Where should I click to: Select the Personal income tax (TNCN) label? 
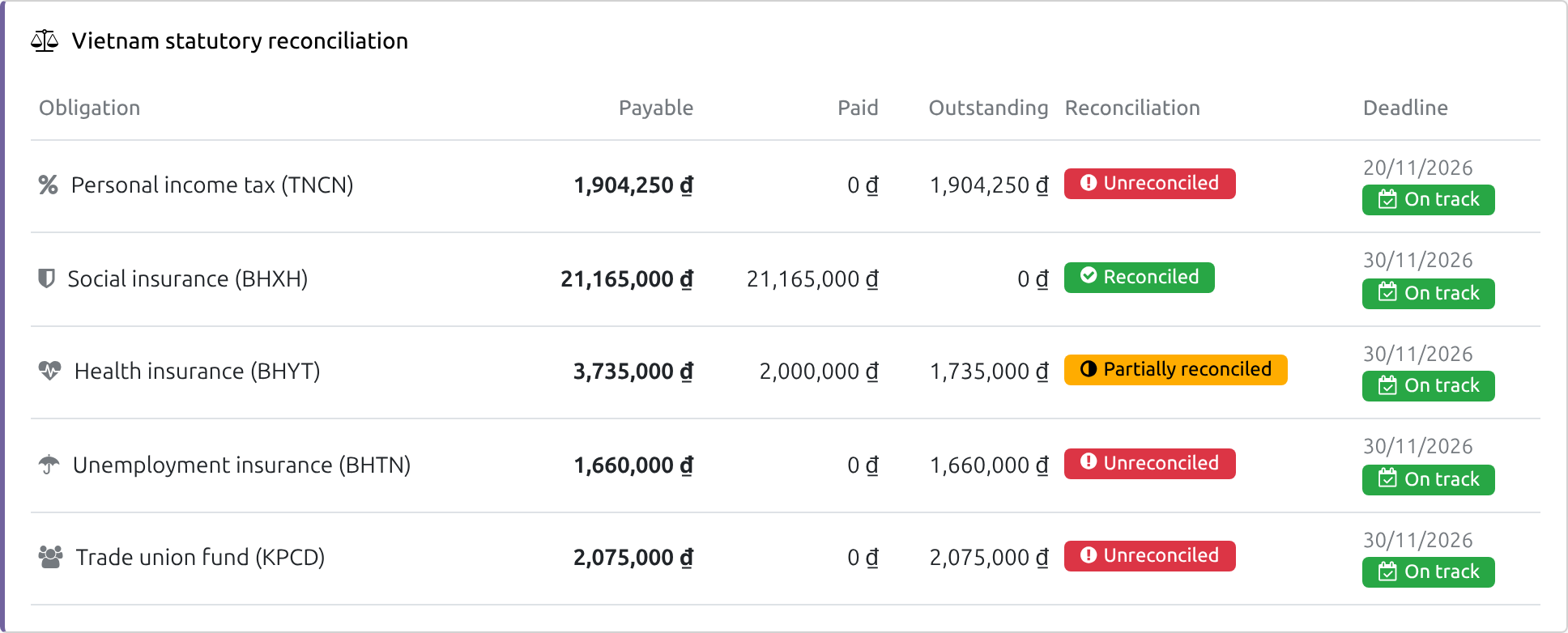coord(212,185)
